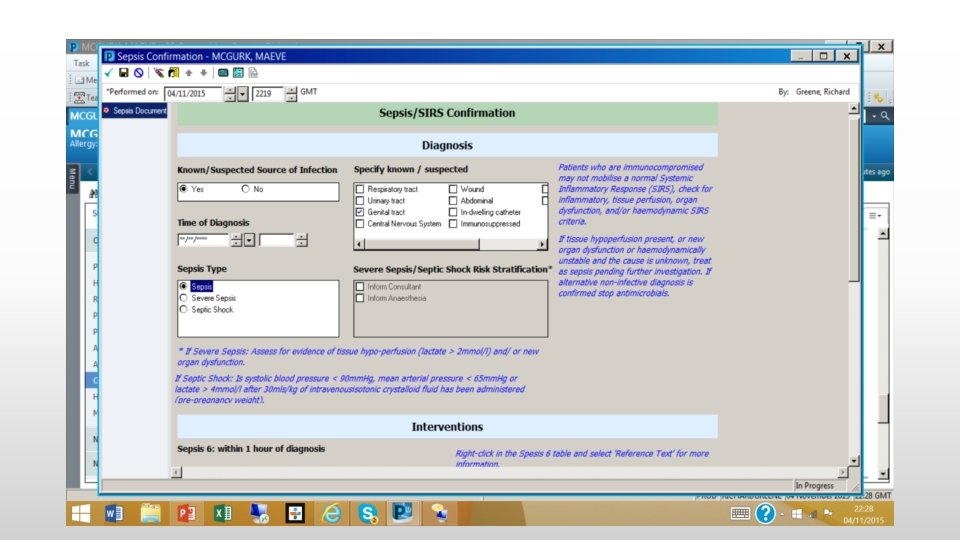Click the form's horizontal scrollbar left arrow
This screenshot has width=960, height=540.
click(176, 472)
